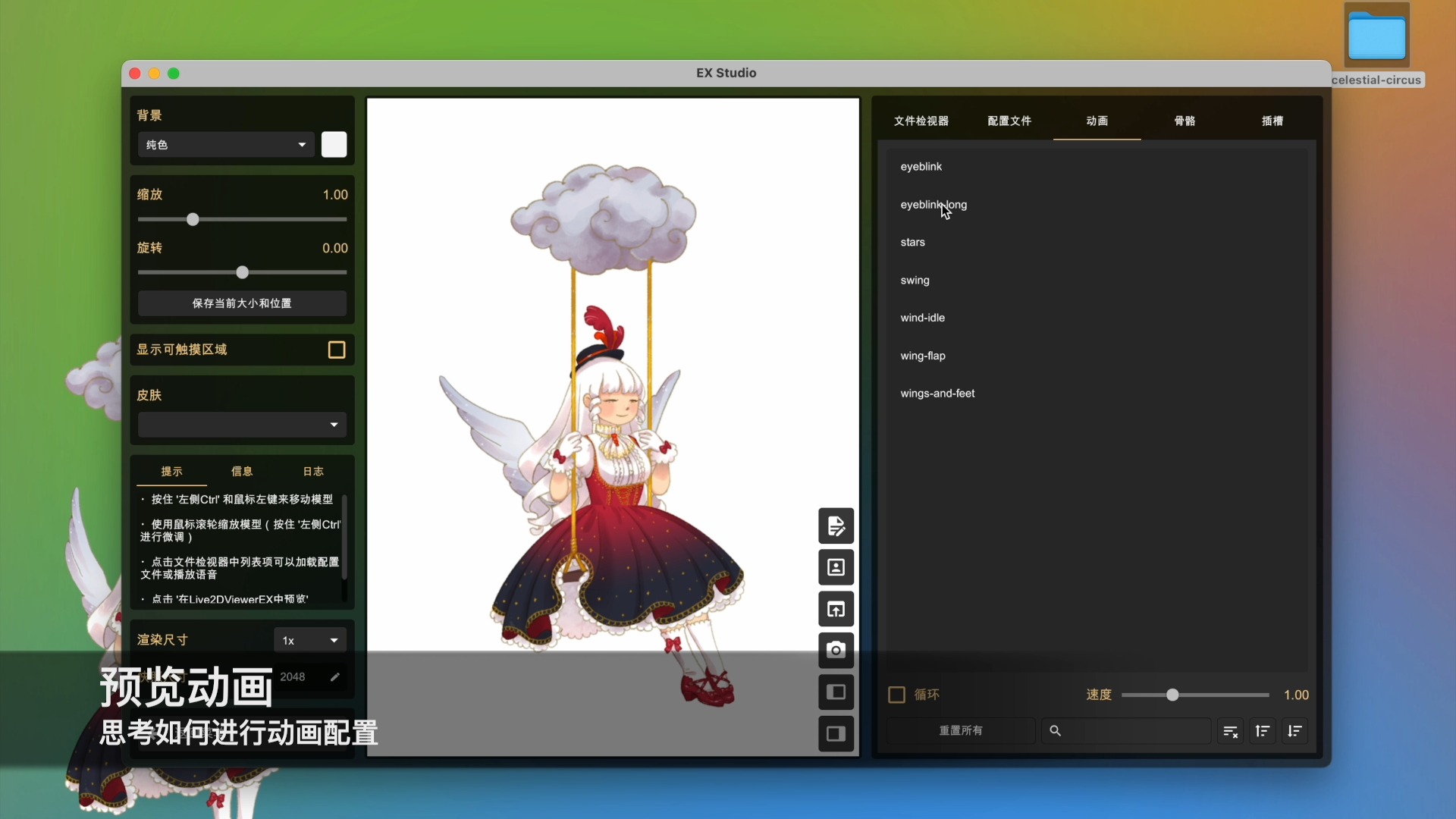Open the 文件检视器 tab
Viewport: 1456px width, 819px height.
click(921, 121)
